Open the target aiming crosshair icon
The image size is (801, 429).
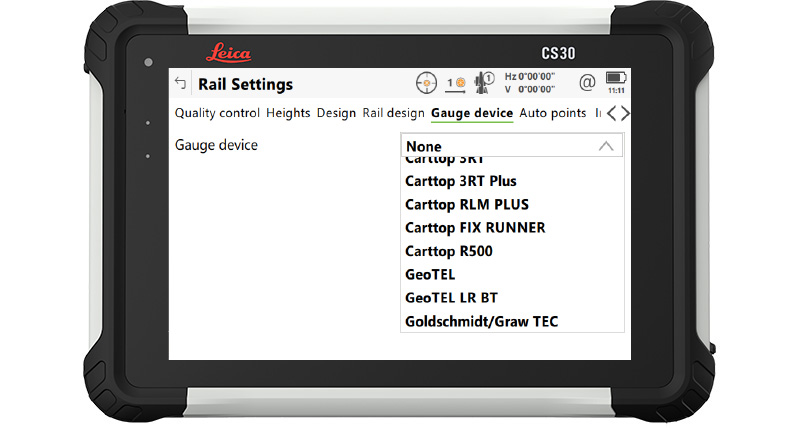(426, 83)
